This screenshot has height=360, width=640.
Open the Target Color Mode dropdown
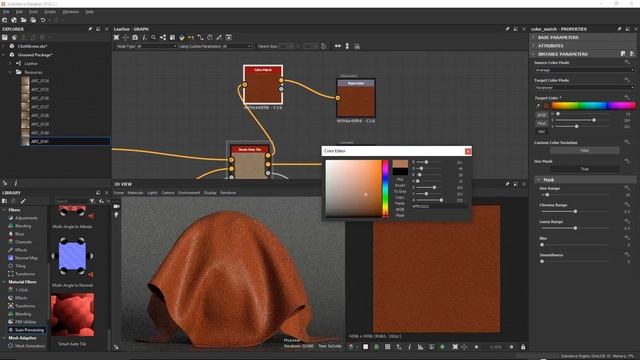584,87
